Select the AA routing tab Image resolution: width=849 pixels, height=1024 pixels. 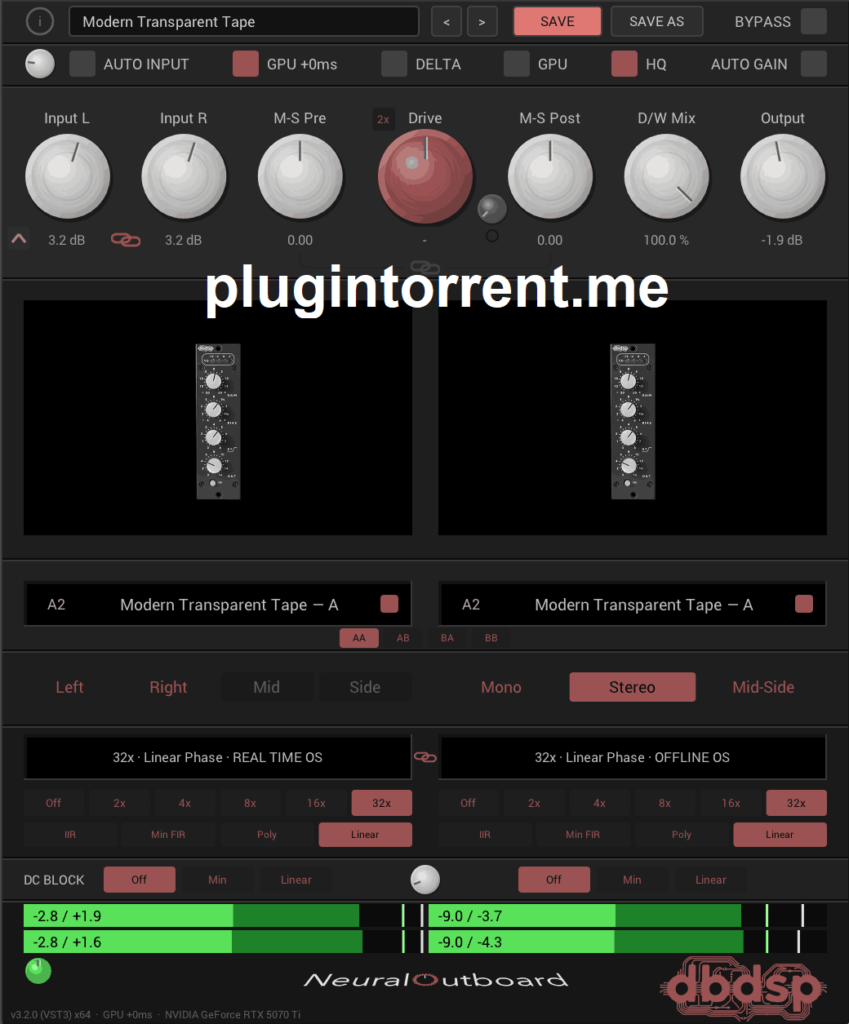(359, 638)
